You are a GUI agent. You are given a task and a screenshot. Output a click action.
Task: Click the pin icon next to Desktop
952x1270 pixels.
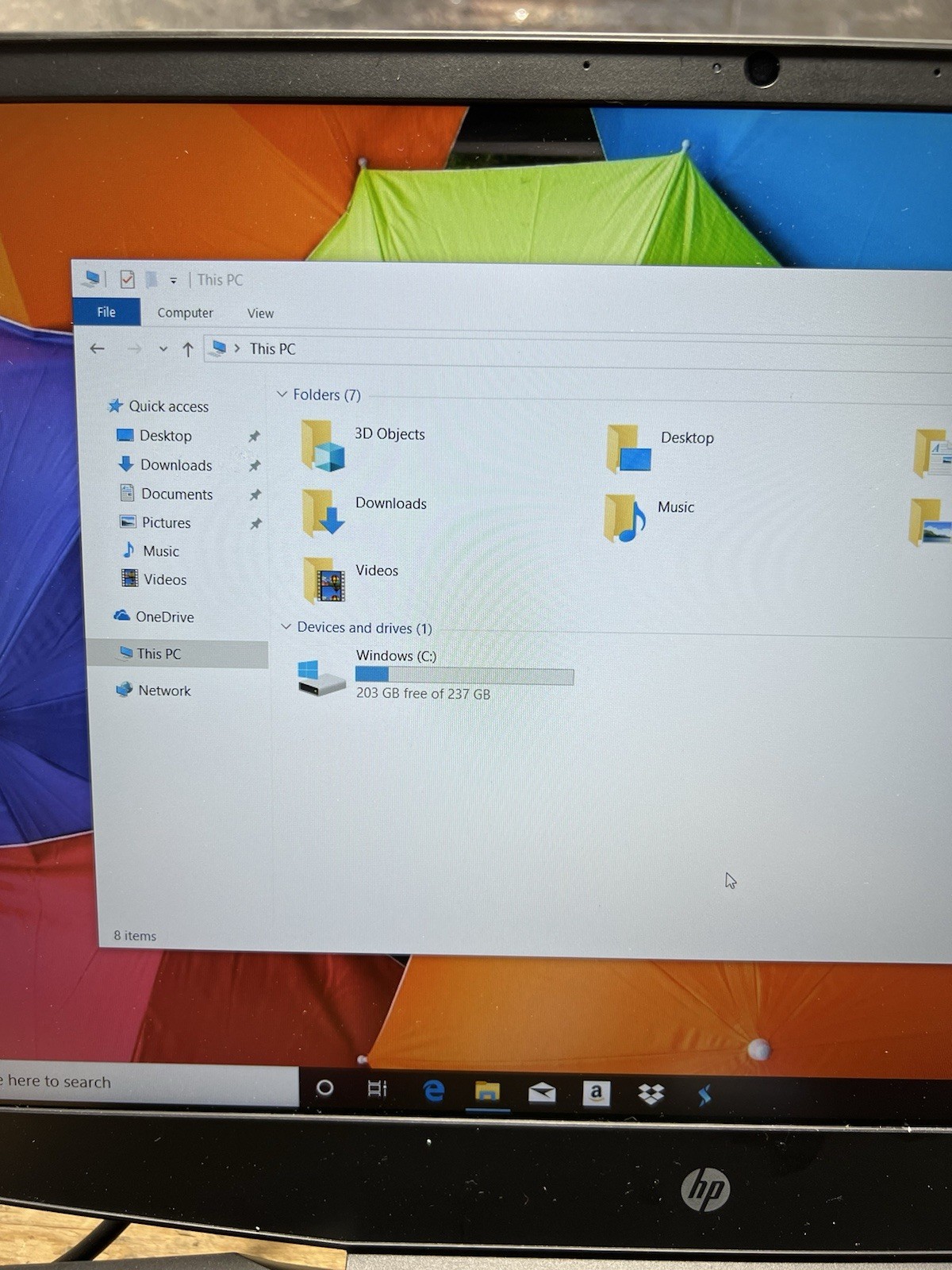tap(254, 437)
